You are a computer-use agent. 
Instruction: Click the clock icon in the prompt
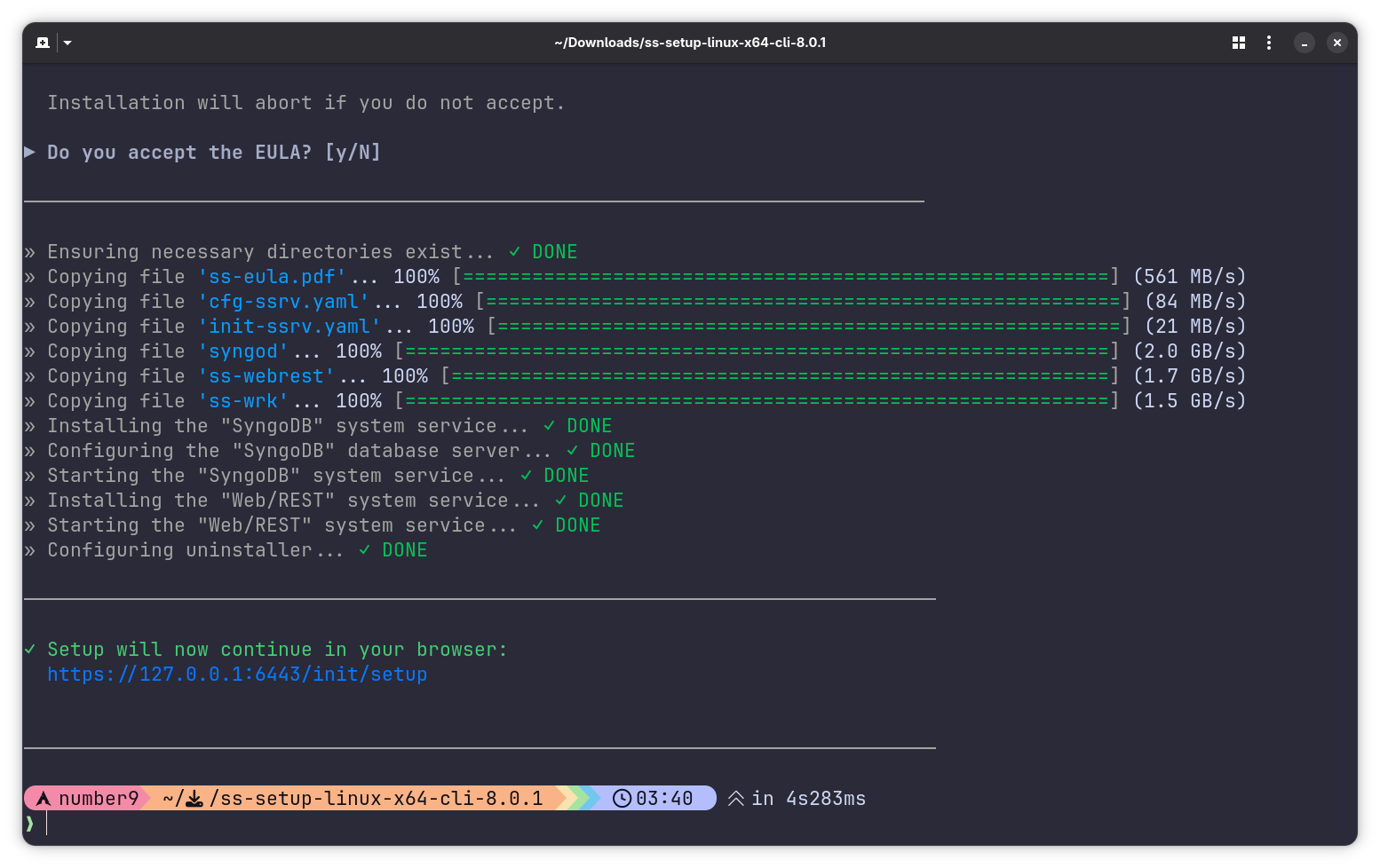(623, 798)
